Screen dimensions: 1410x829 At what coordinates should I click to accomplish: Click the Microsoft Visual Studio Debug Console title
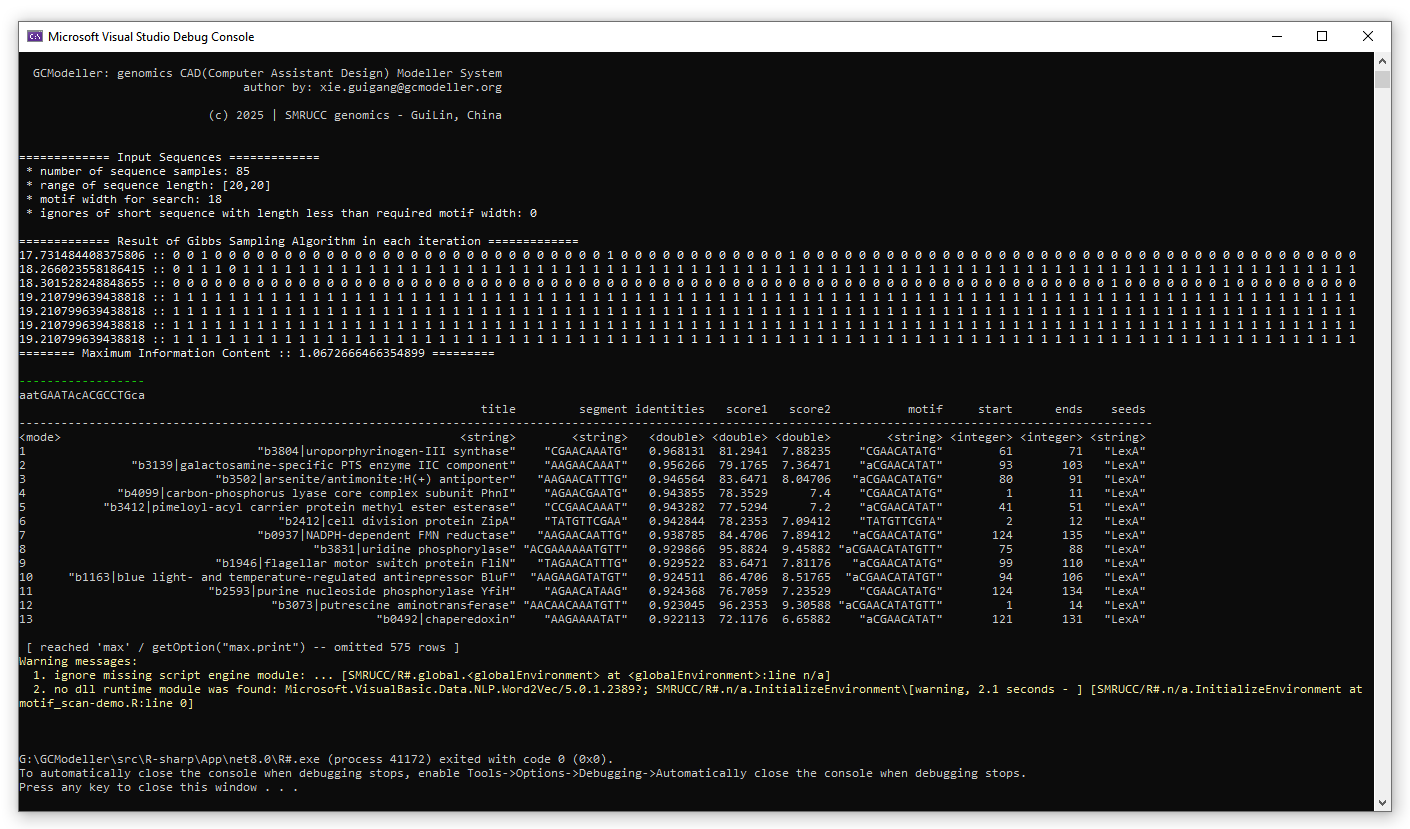tap(151, 37)
